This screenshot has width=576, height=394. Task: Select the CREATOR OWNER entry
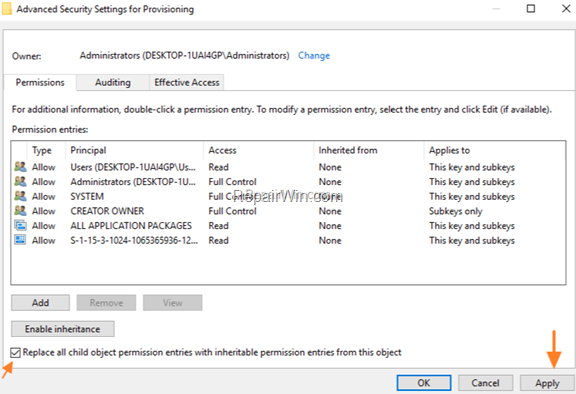coord(288,211)
